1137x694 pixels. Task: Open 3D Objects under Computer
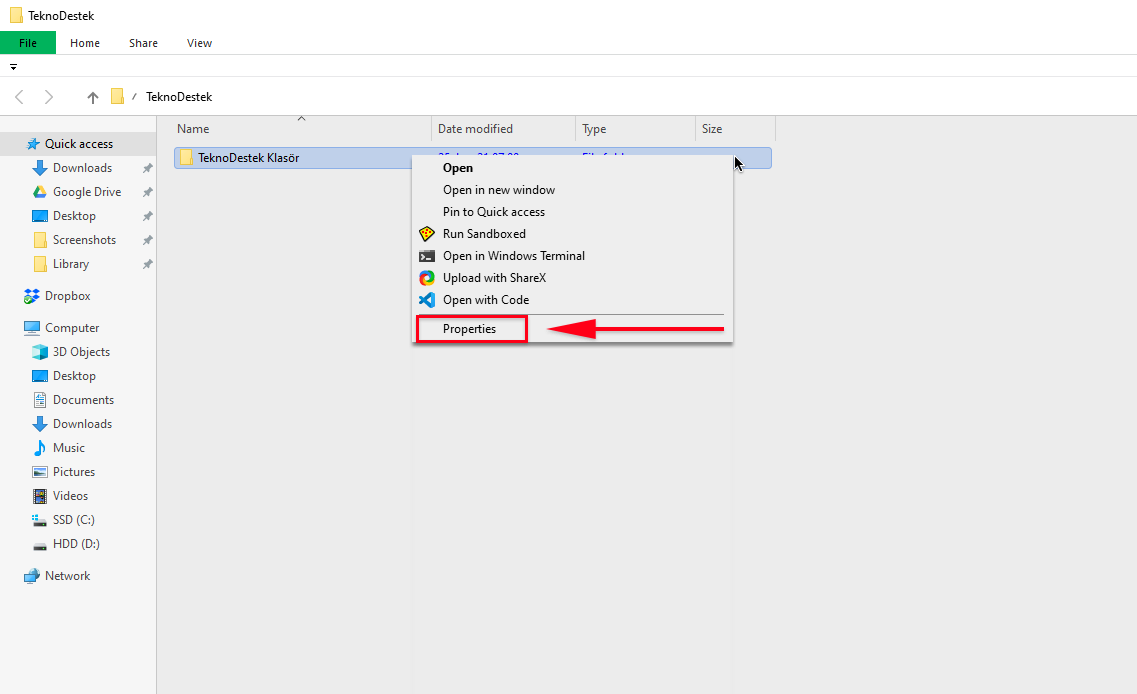[81, 352]
